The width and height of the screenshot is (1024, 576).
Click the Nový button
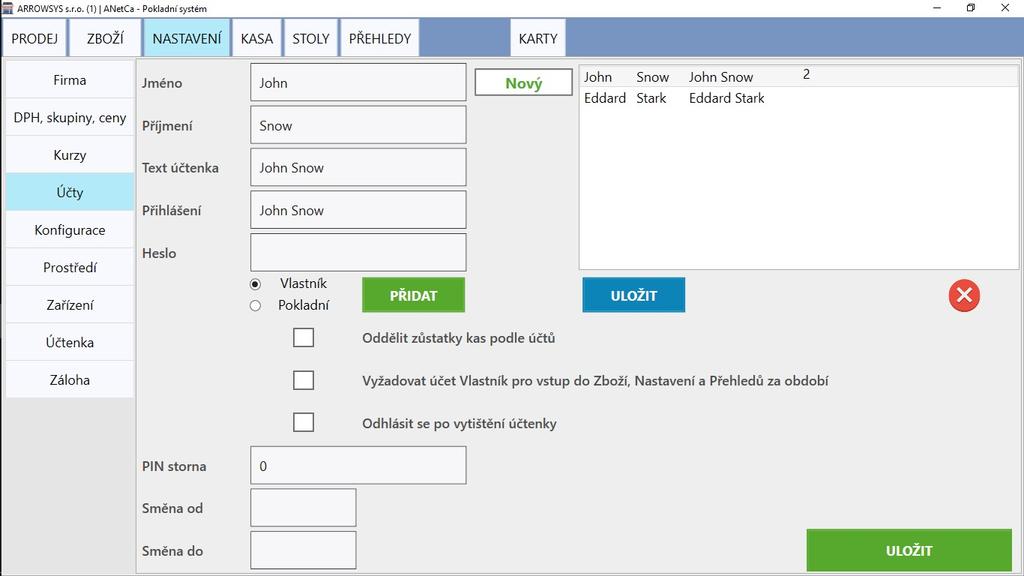[x=524, y=83]
